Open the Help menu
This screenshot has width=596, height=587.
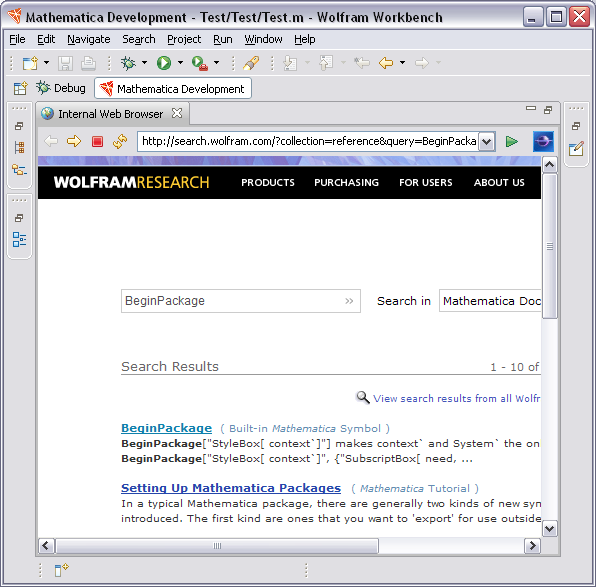pyautogui.click(x=304, y=39)
